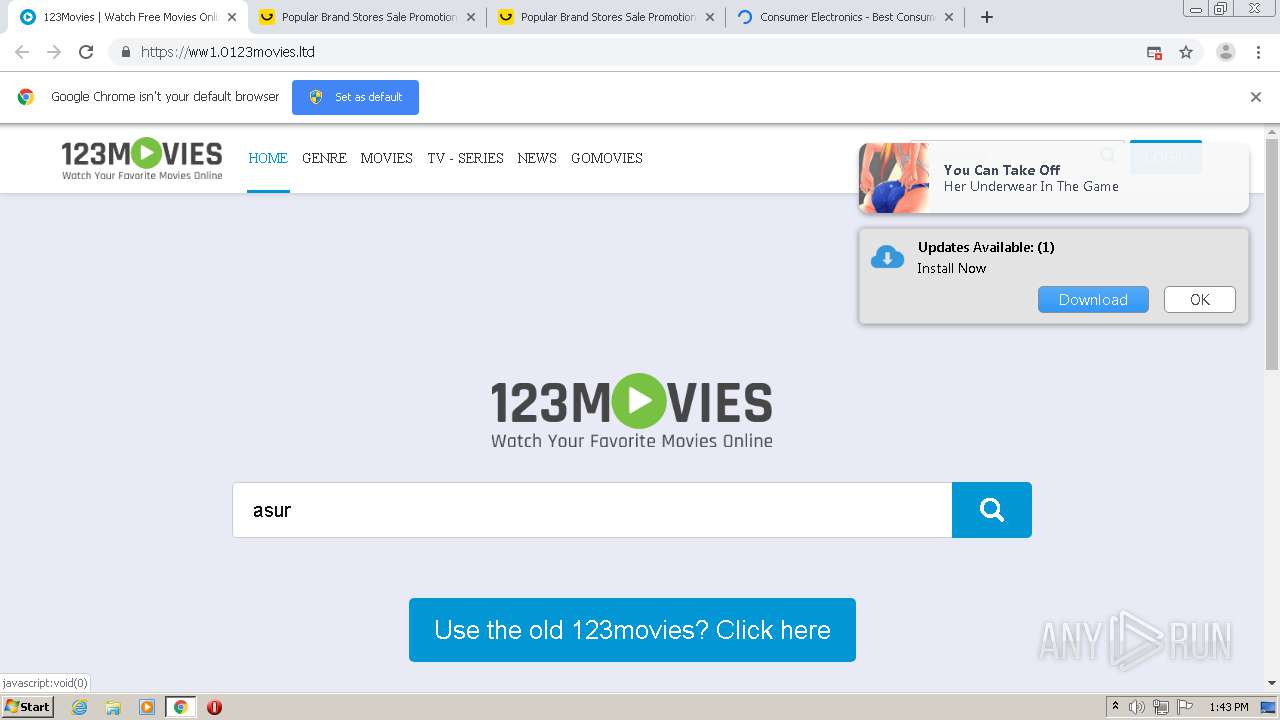
Task: Dismiss the default browser notification bar
Action: pyautogui.click(x=1256, y=97)
